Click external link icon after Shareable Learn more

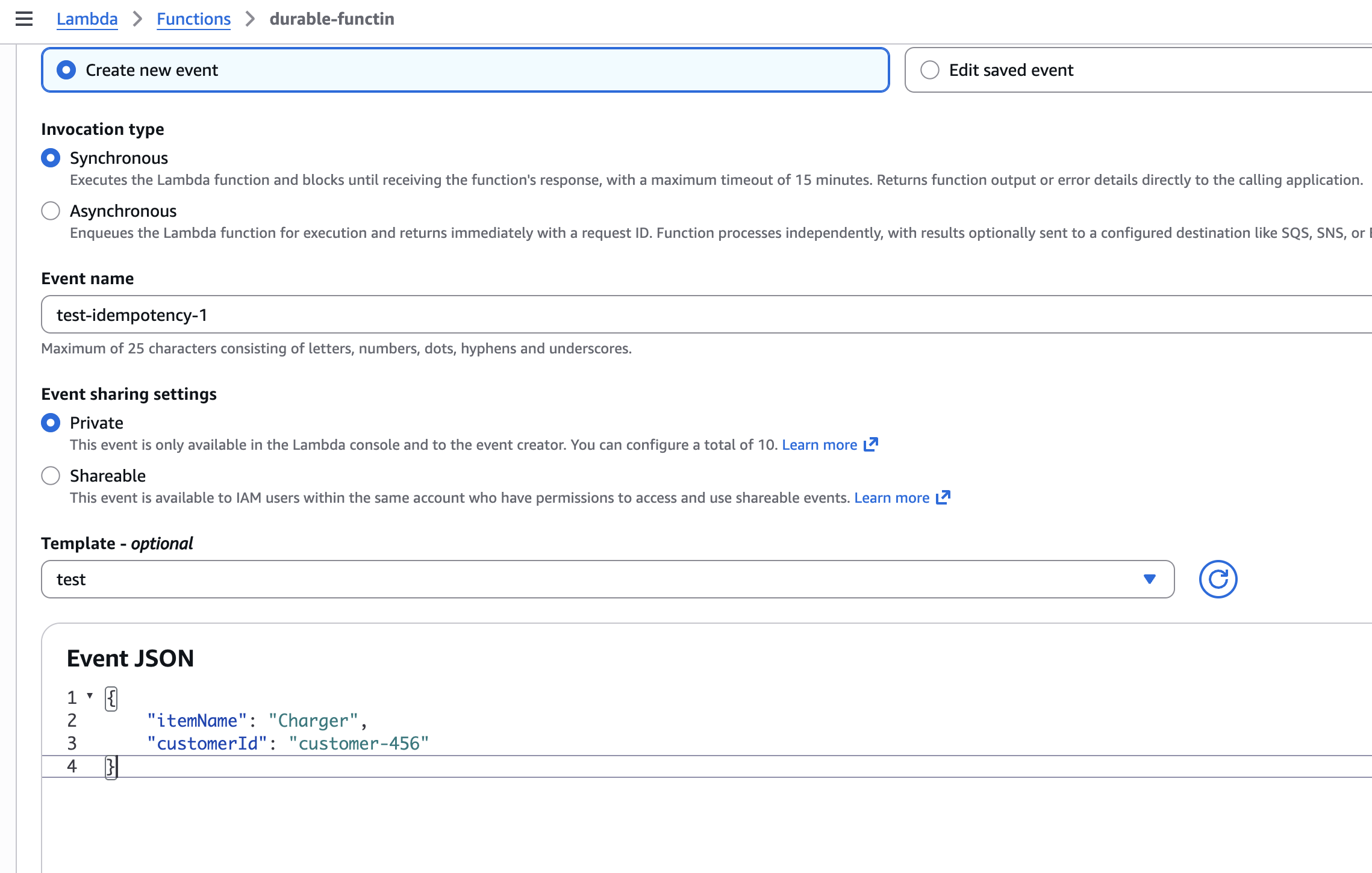943,497
